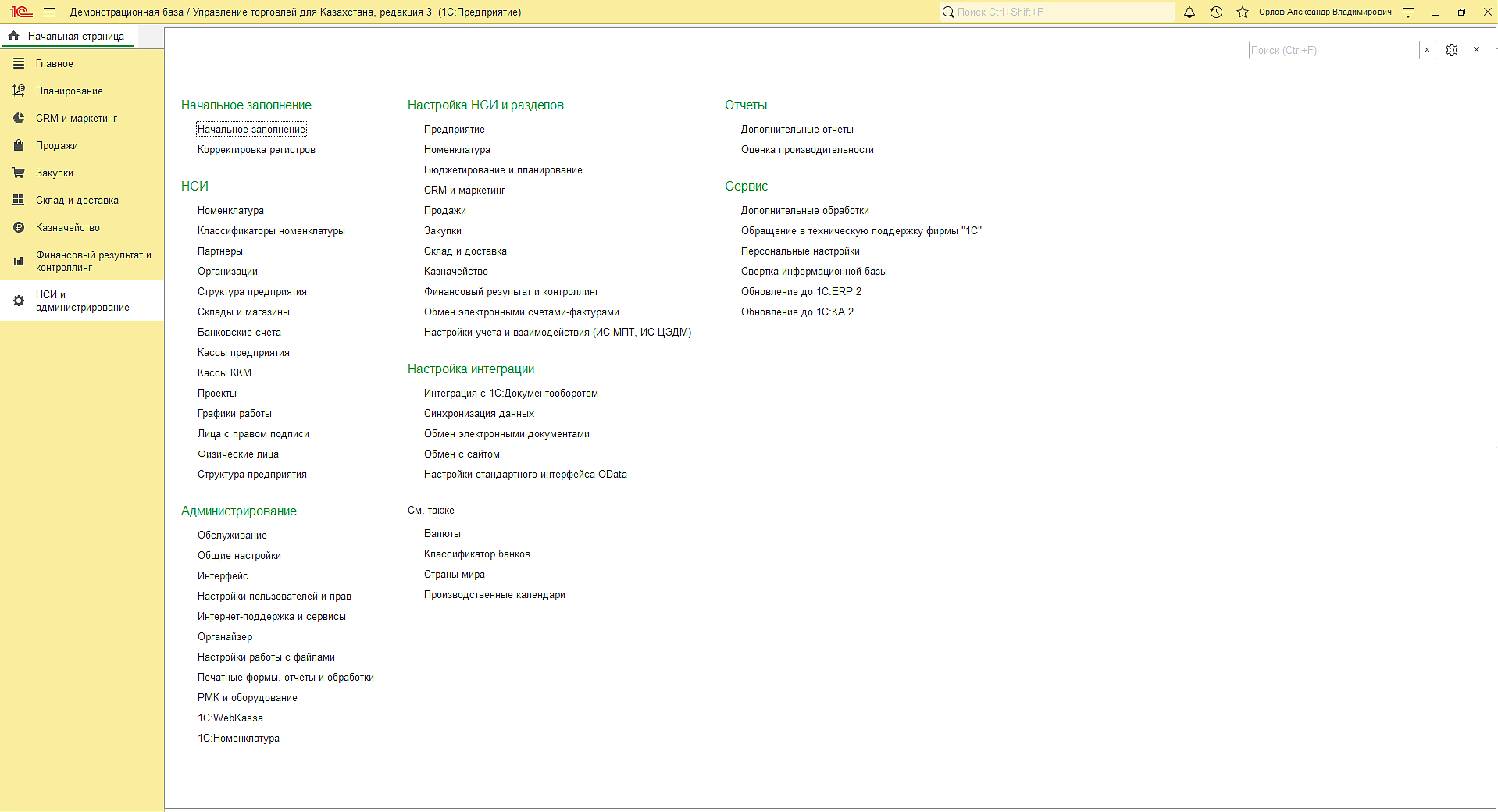Open Корректировка регистров
Screen dimensions: 1498x812
click(x=256, y=149)
